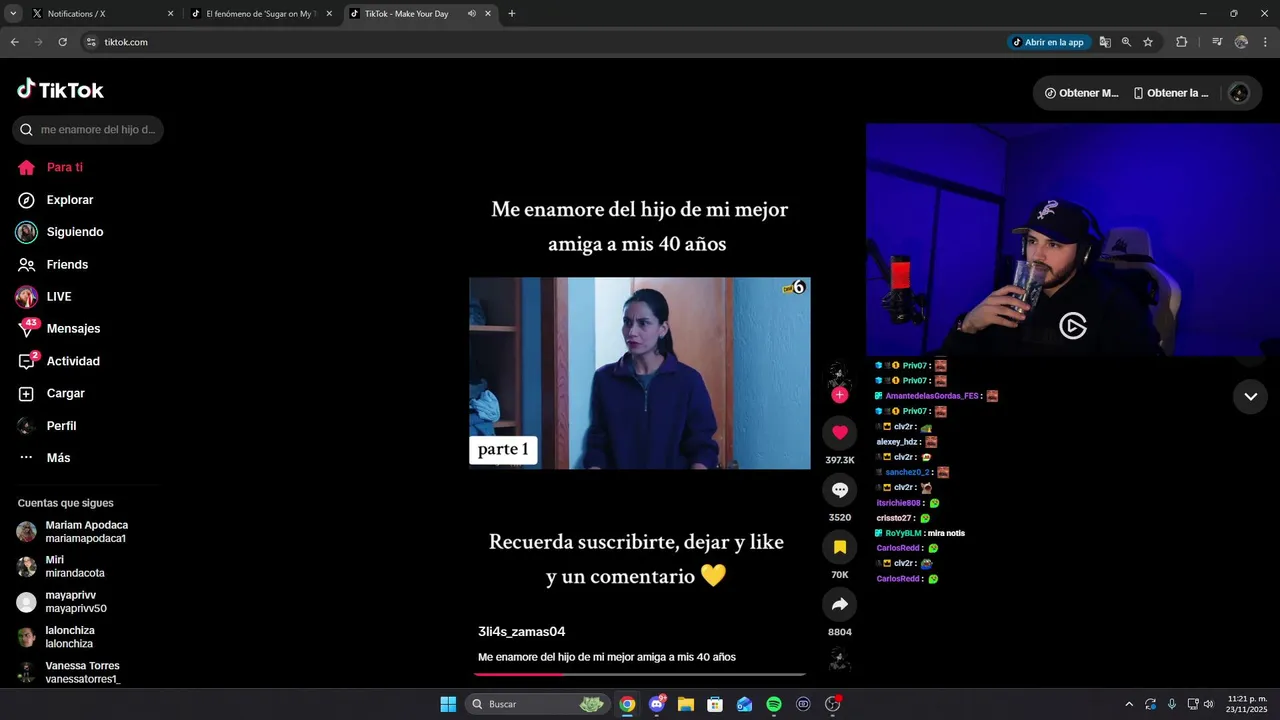
Task: Switch to El fenómeno de 'Sugar on My' tab
Action: pyautogui.click(x=260, y=14)
